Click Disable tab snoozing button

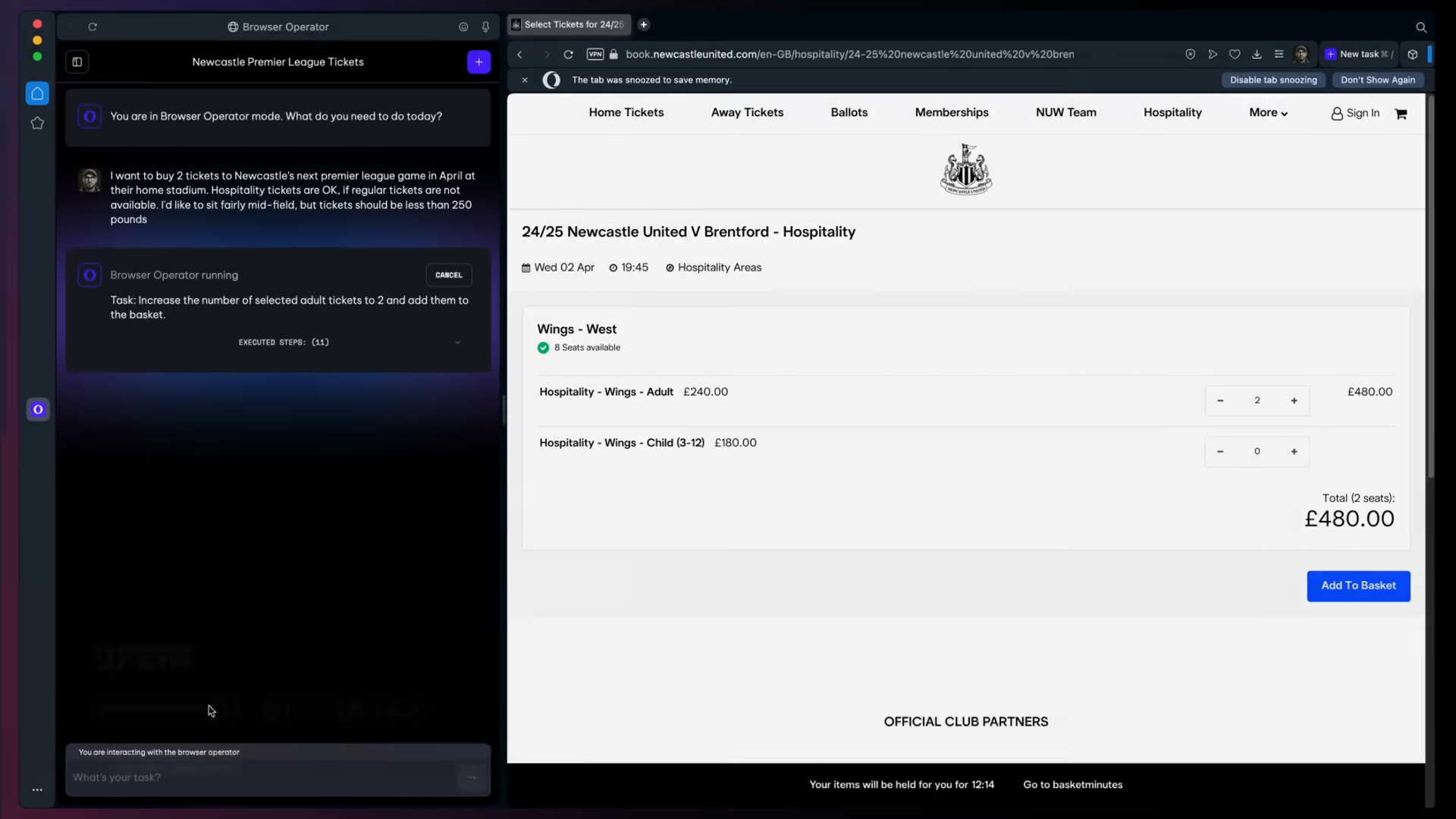pos(1272,80)
